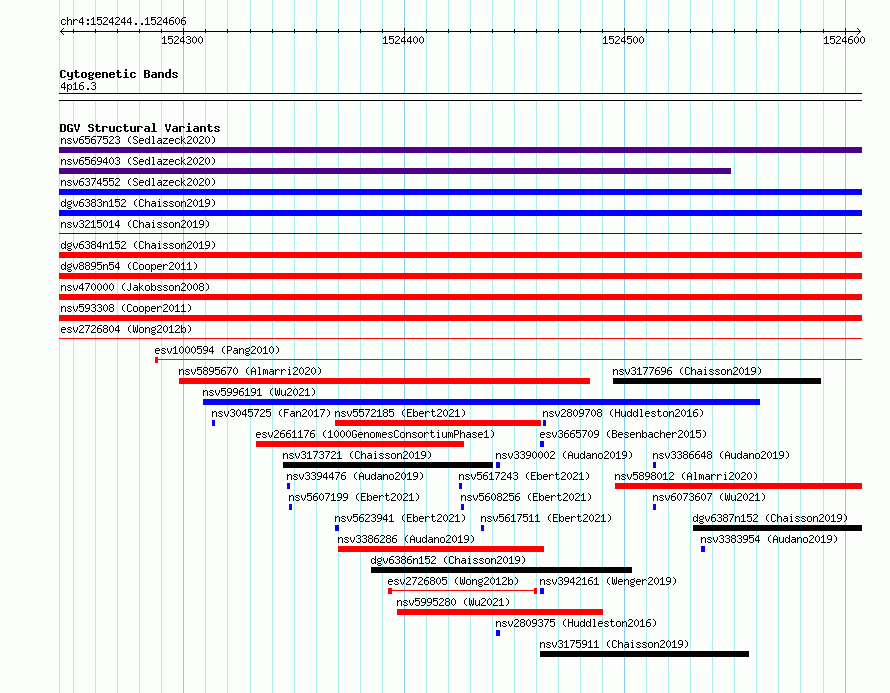This screenshot has height=693, width=890.
Task: Click the nsv6567523 (Sedlazeck2020) variant label
Action: (138, 140)
